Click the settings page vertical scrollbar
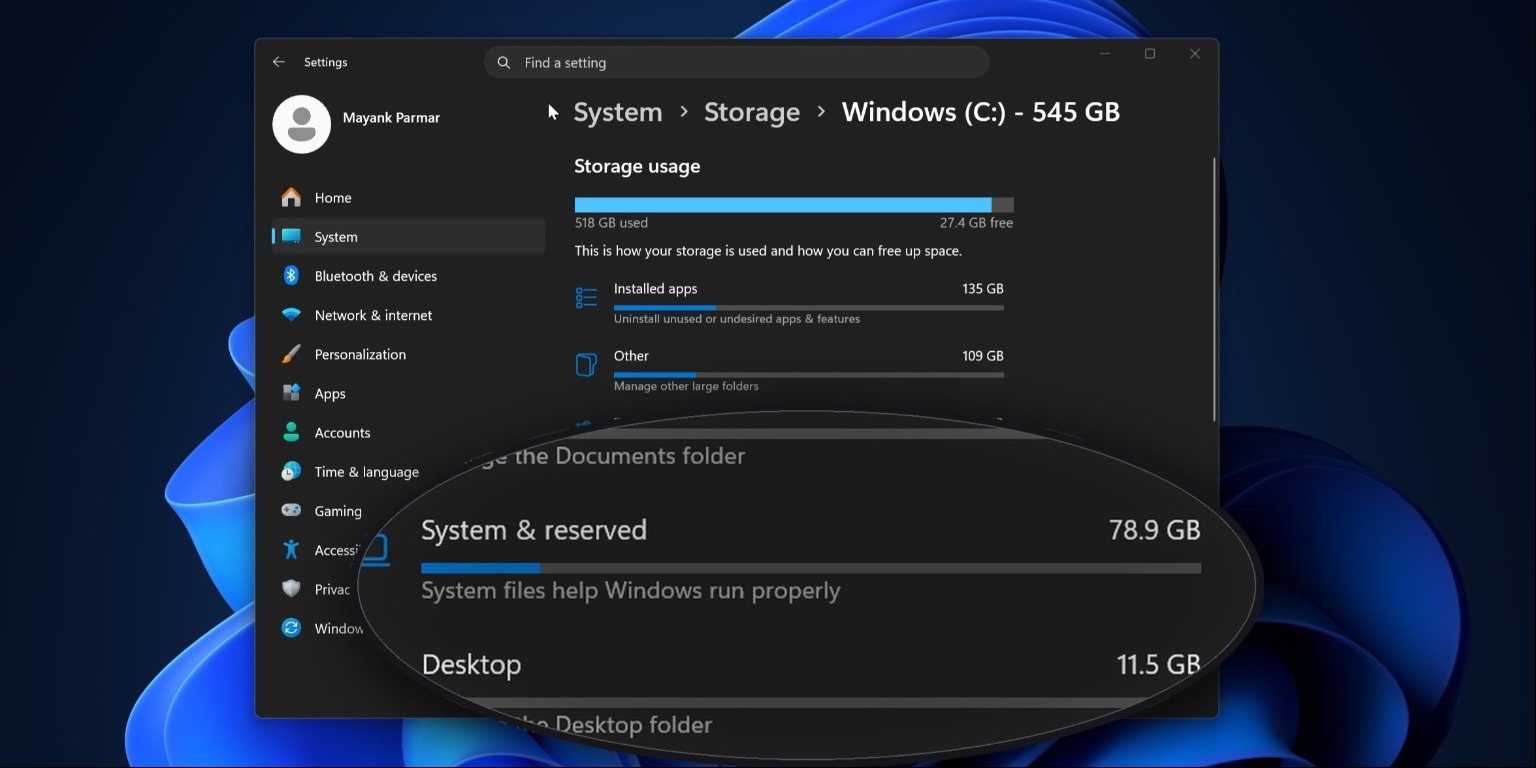 pyautogui.click(x=1215, y=289)
